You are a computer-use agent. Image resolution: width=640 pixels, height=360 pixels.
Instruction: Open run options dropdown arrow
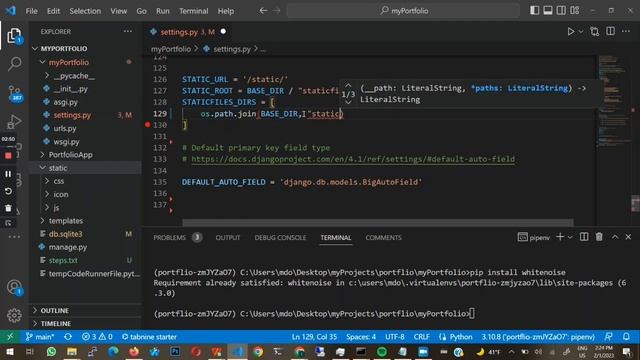580,31
